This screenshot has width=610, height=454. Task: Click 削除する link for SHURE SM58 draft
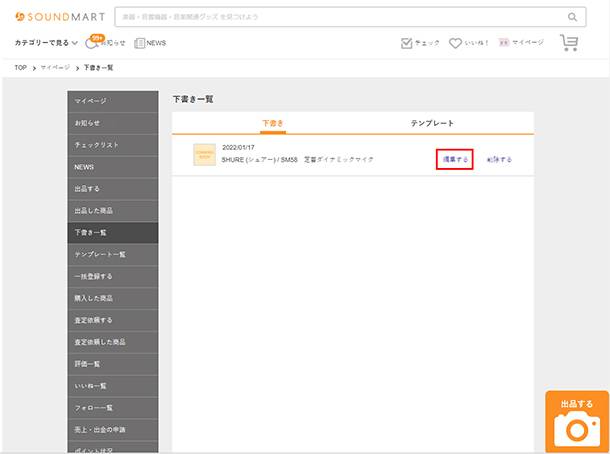coord(499,159)
